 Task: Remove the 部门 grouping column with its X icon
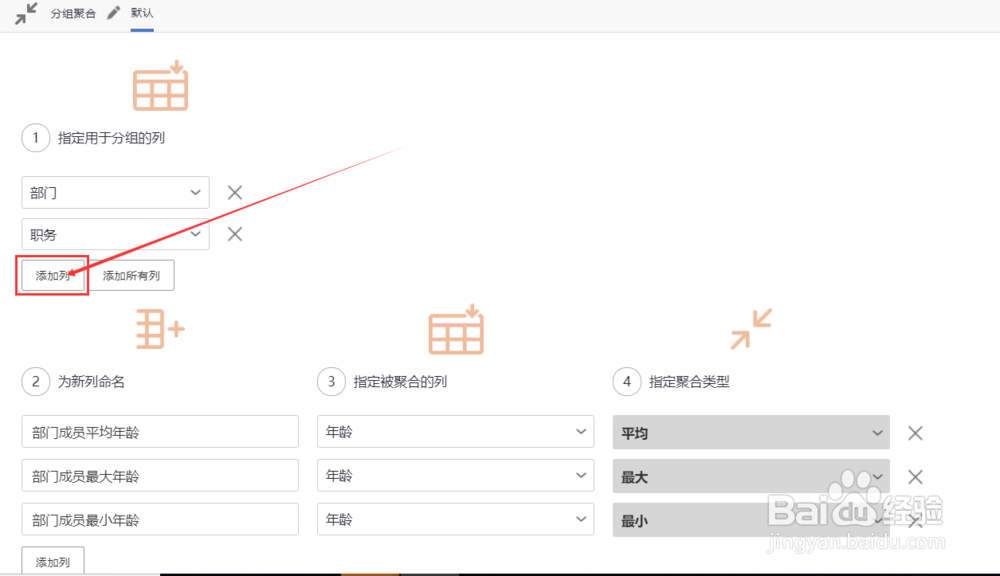234,192
